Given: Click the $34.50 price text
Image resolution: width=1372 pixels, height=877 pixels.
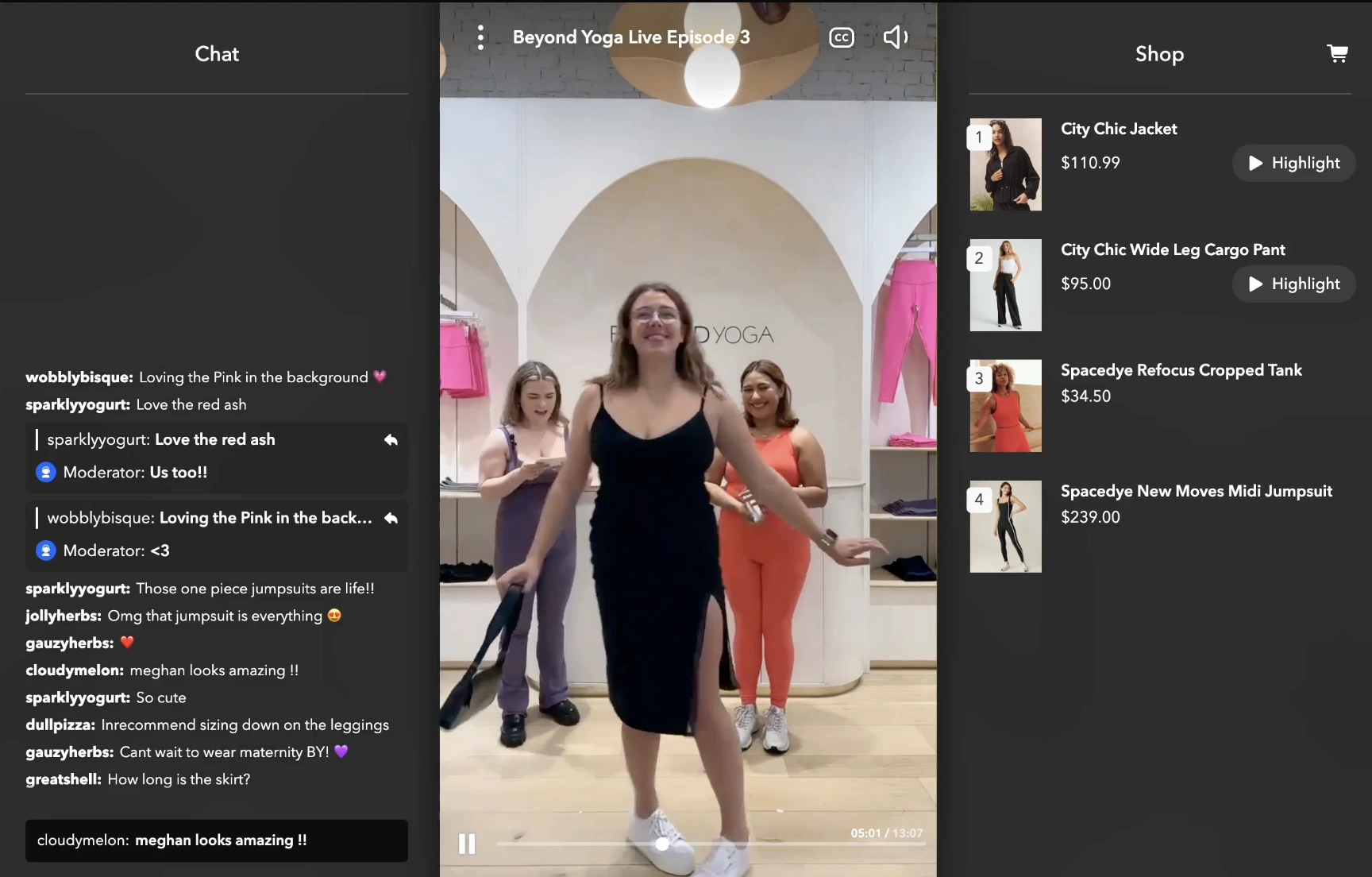Looking at the screenshot, I should coord(1085,396).
